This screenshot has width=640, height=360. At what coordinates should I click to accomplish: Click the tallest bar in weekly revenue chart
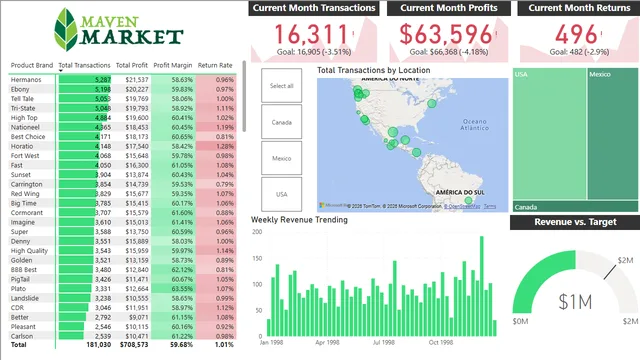point(482,286)
